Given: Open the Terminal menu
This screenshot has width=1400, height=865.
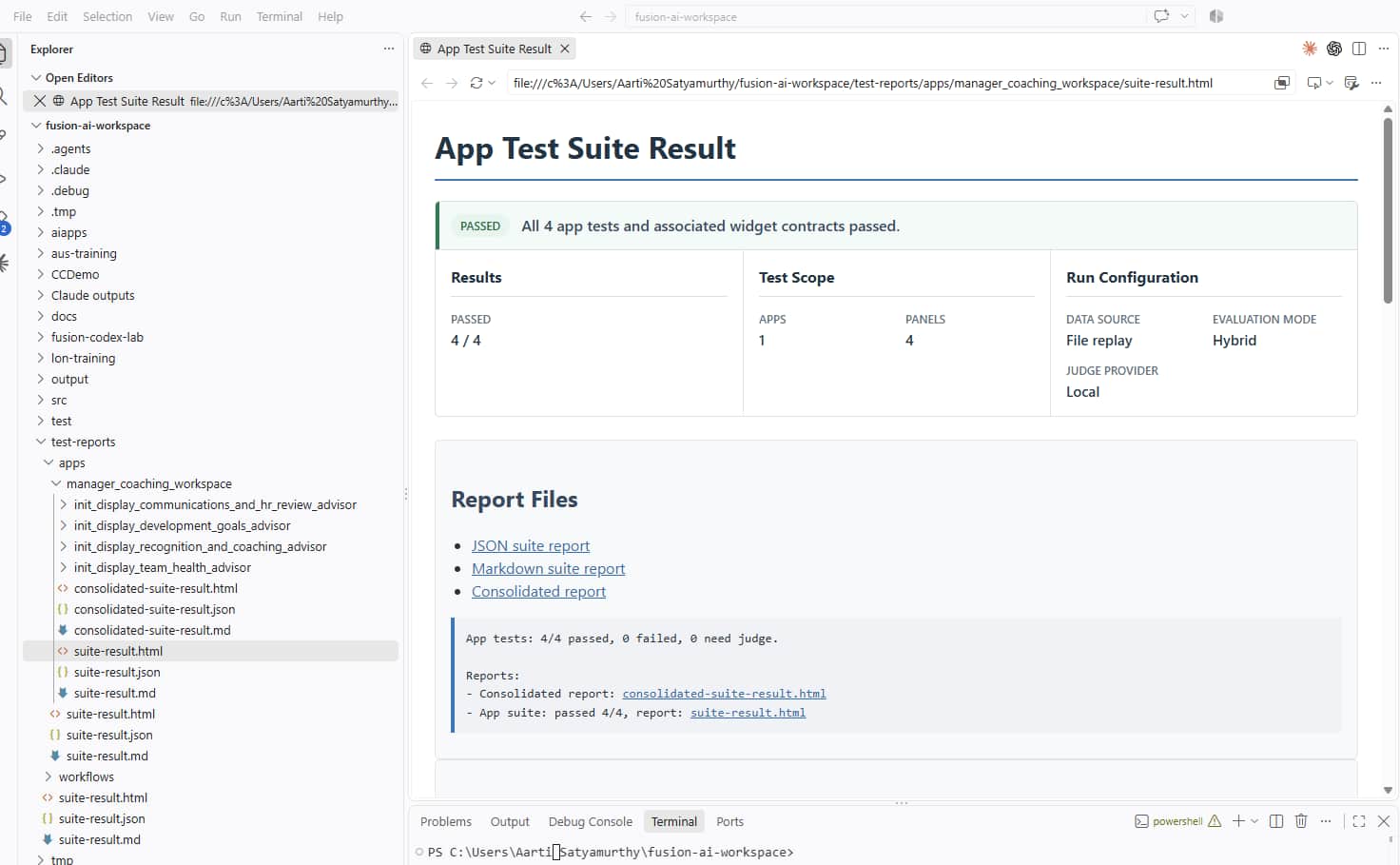Looking at the screenshot, I should 279,16.
